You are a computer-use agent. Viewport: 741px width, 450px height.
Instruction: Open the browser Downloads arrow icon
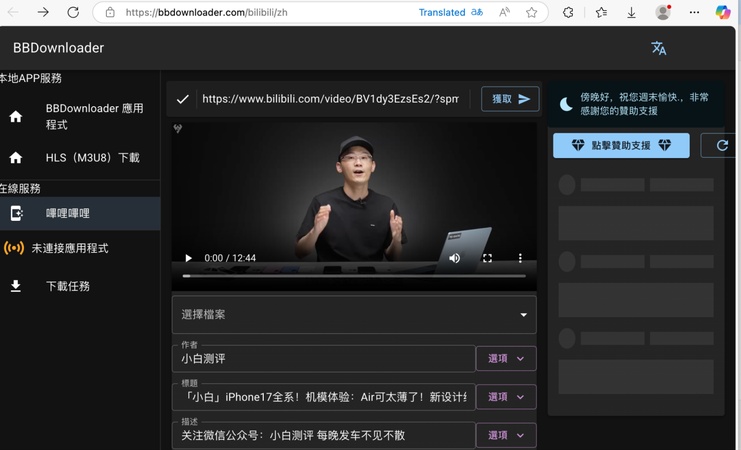631,13
